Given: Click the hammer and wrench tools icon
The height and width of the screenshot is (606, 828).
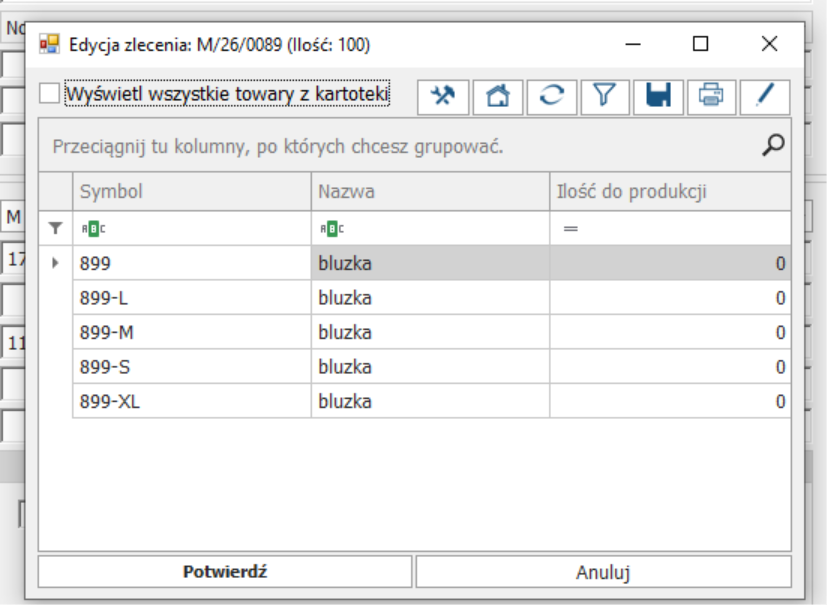Looking at the screenshot, I should coord(443,95).
